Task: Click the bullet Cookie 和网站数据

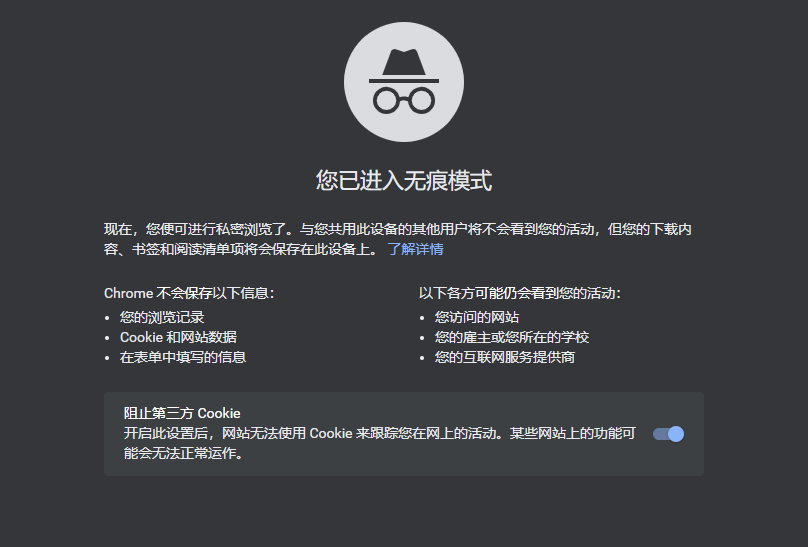Action: [178, 337]
